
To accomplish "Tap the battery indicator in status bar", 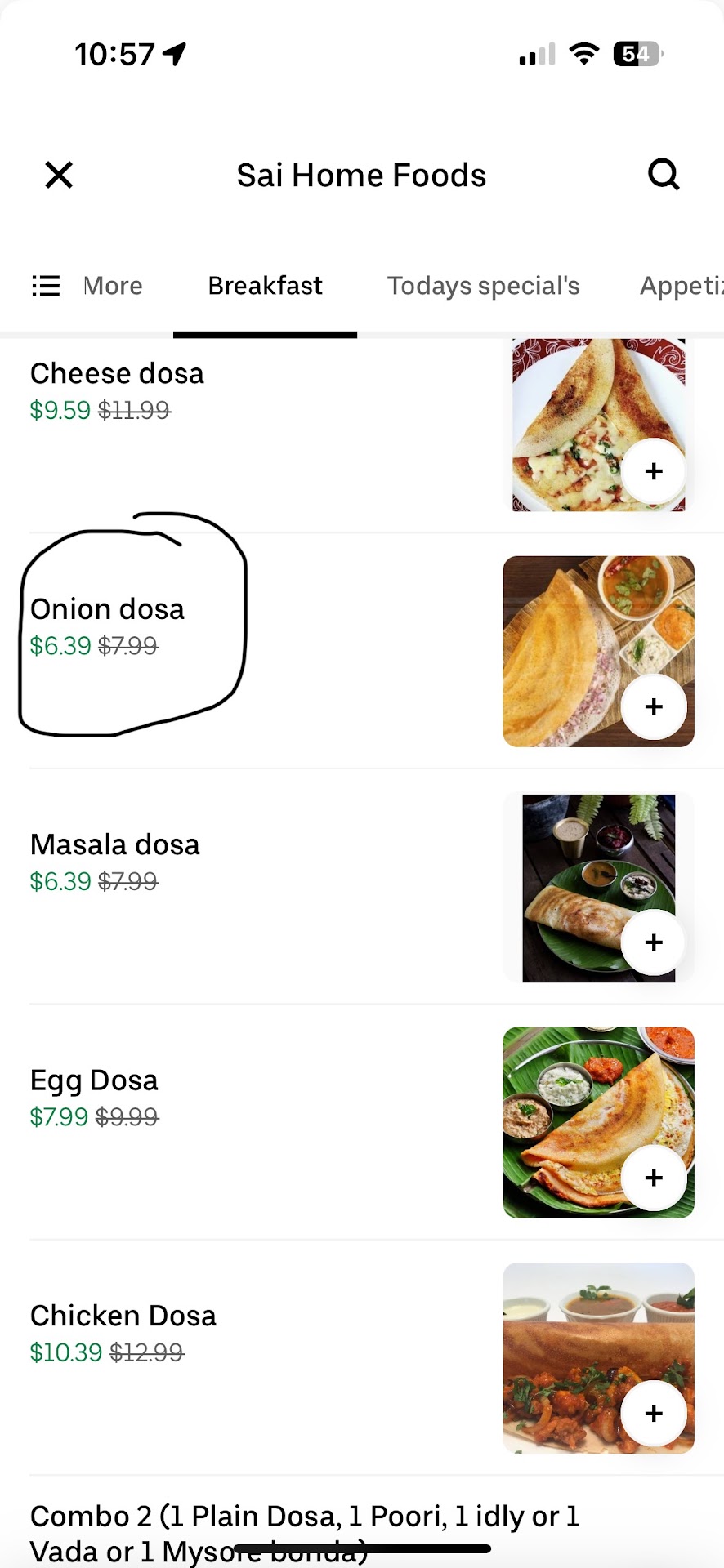I will (x=637, y=54).
